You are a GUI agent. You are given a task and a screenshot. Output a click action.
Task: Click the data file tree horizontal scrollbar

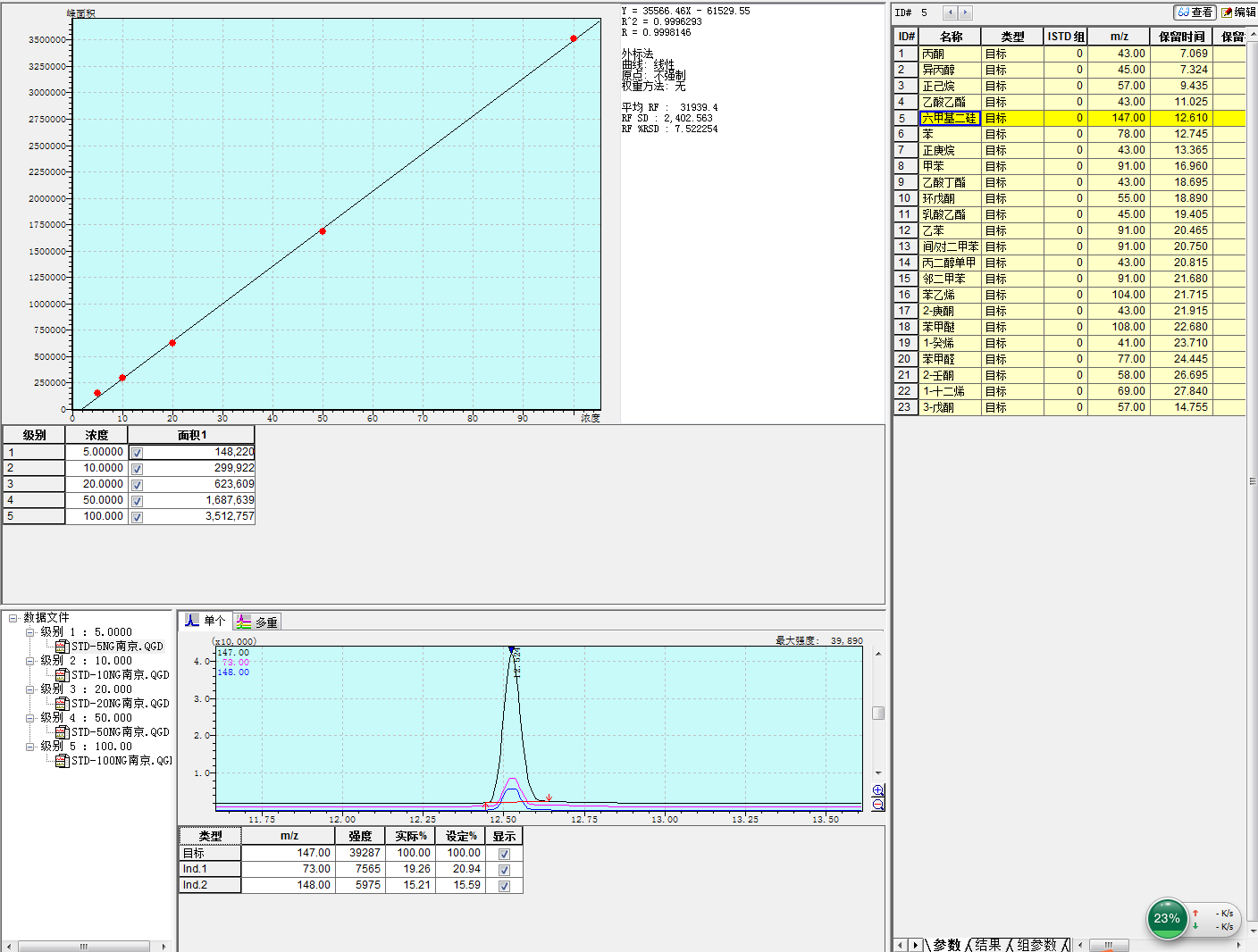point(84,946)
